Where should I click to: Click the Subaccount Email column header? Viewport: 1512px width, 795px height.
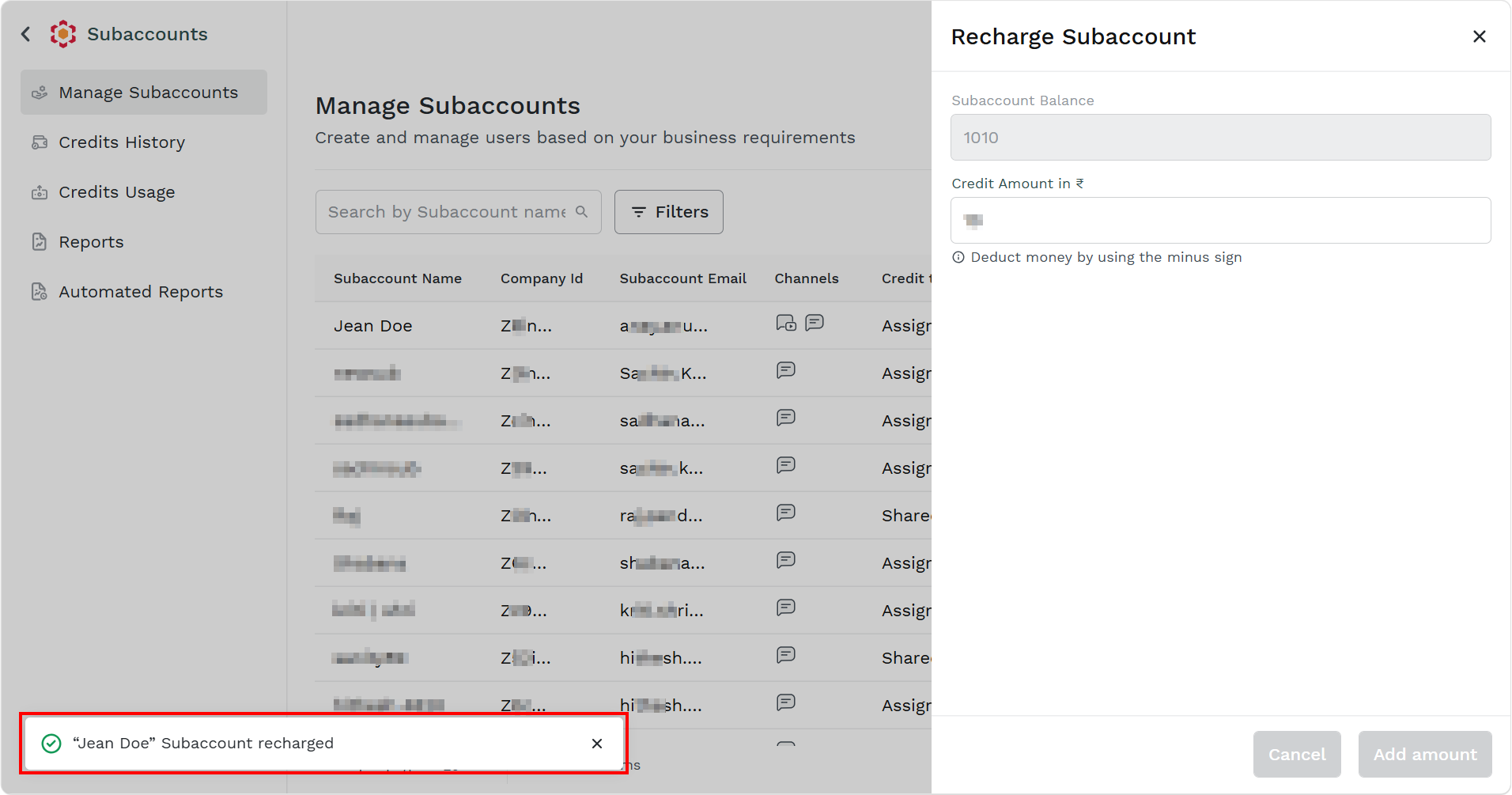(683, 278)
